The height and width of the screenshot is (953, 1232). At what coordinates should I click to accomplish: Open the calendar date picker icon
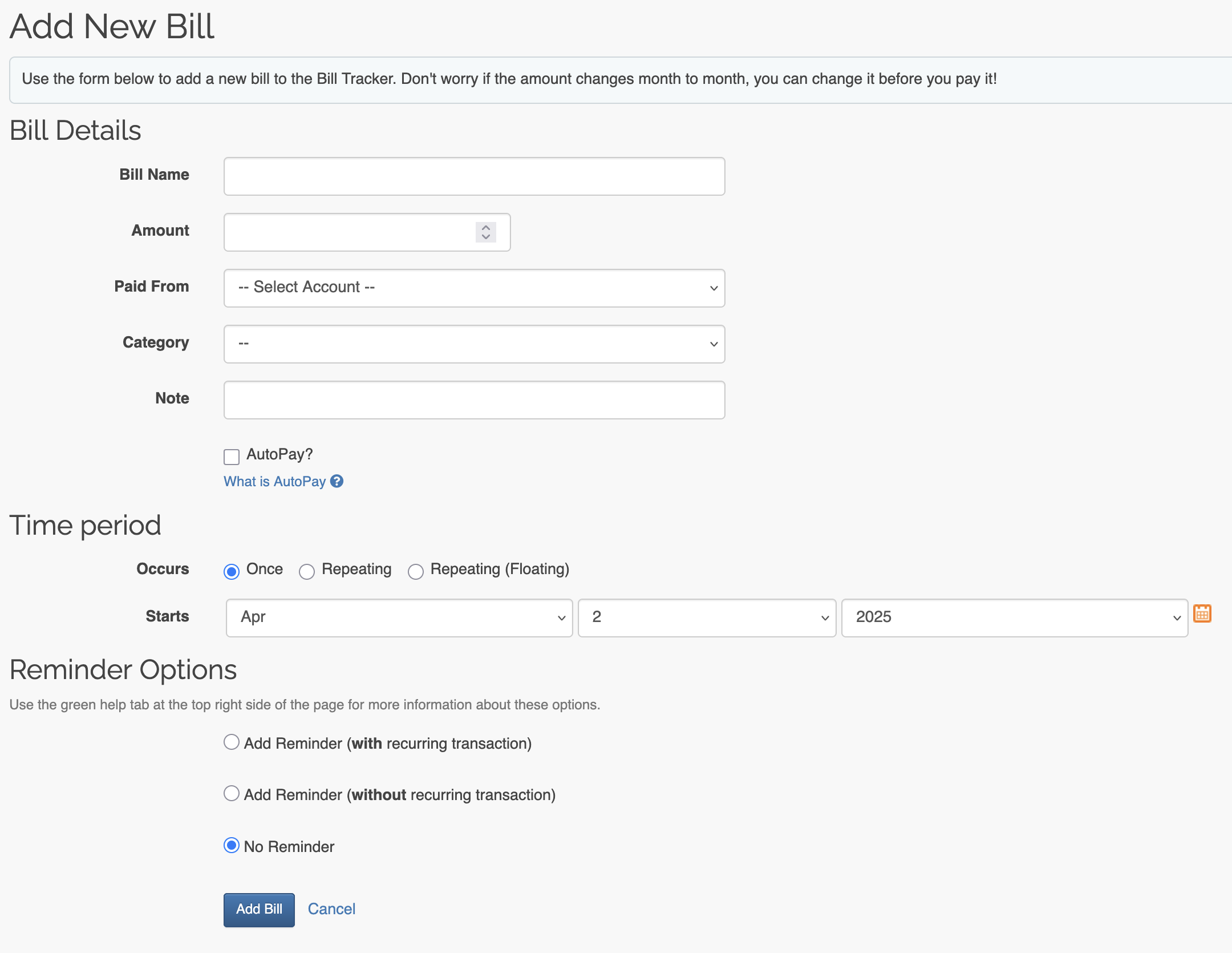pyautogui.click(x=1202, y=613)
